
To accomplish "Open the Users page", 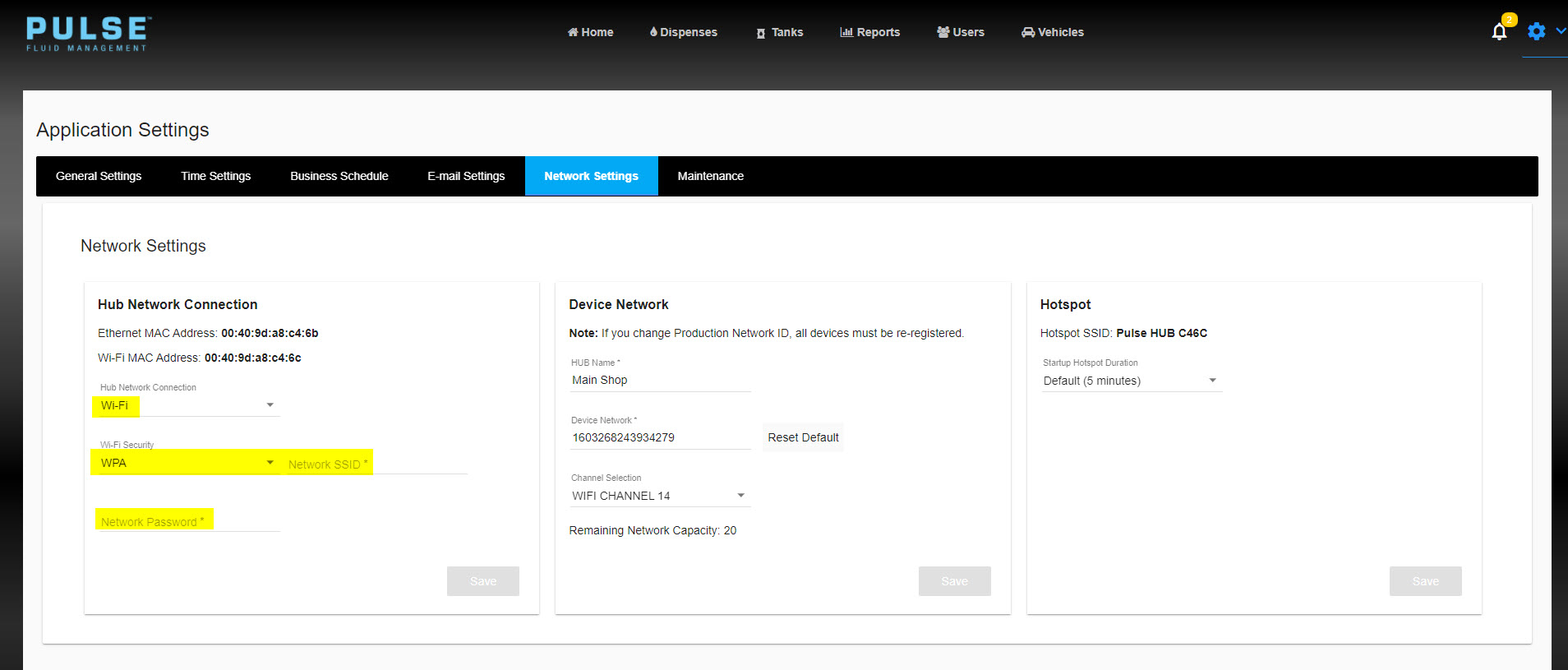I will click(x=960, y=32).
